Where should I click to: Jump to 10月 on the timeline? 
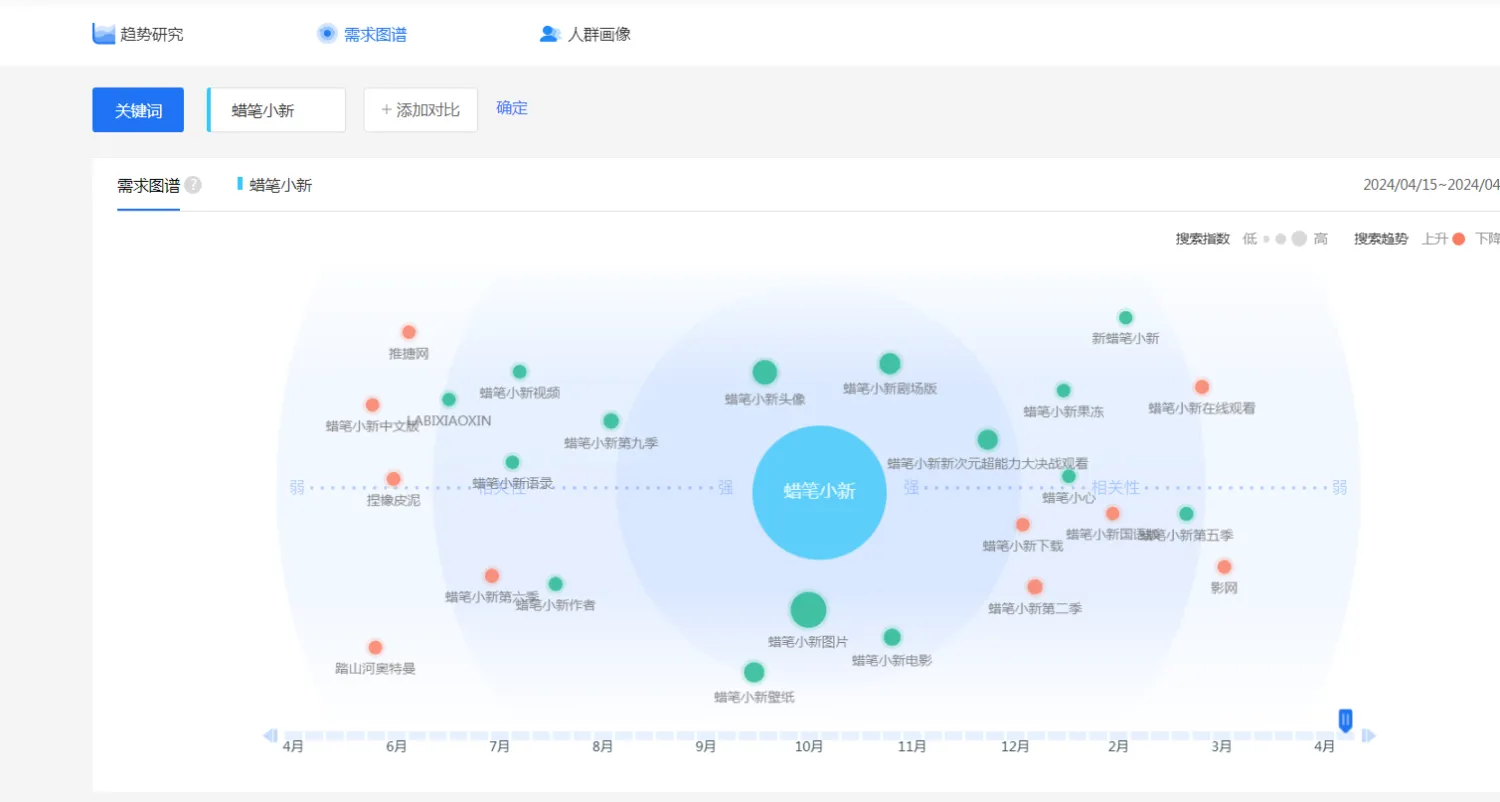809,746
